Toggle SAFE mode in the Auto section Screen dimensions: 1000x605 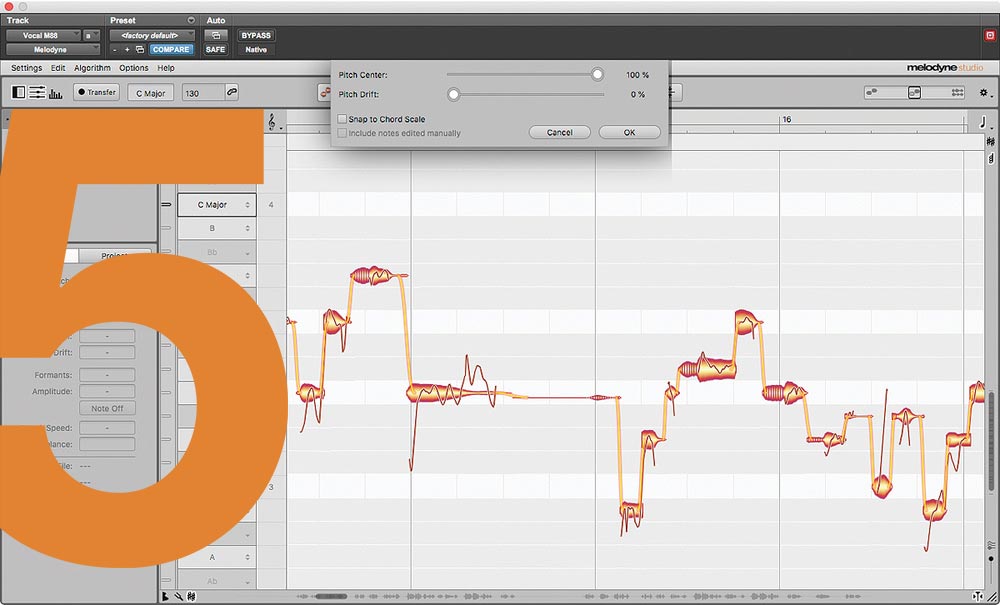(x=216, y=48)
